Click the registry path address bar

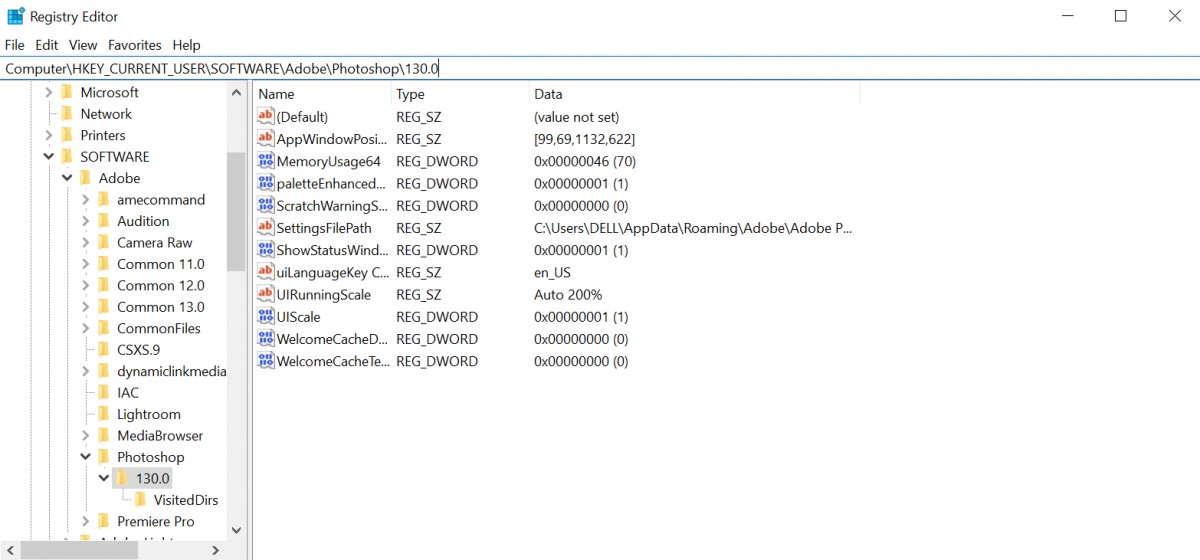click(600, 69)
